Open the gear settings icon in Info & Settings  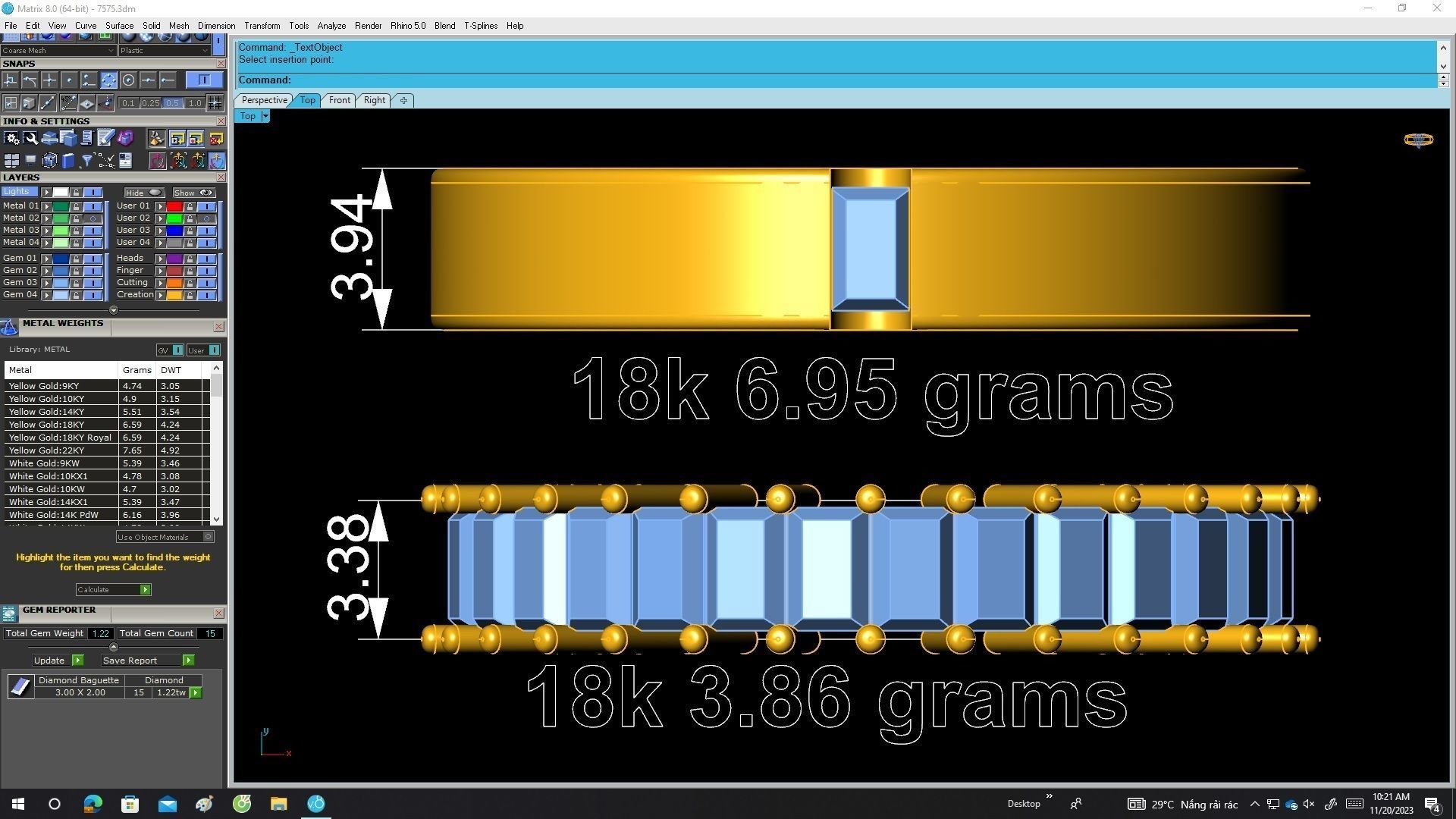11,138
